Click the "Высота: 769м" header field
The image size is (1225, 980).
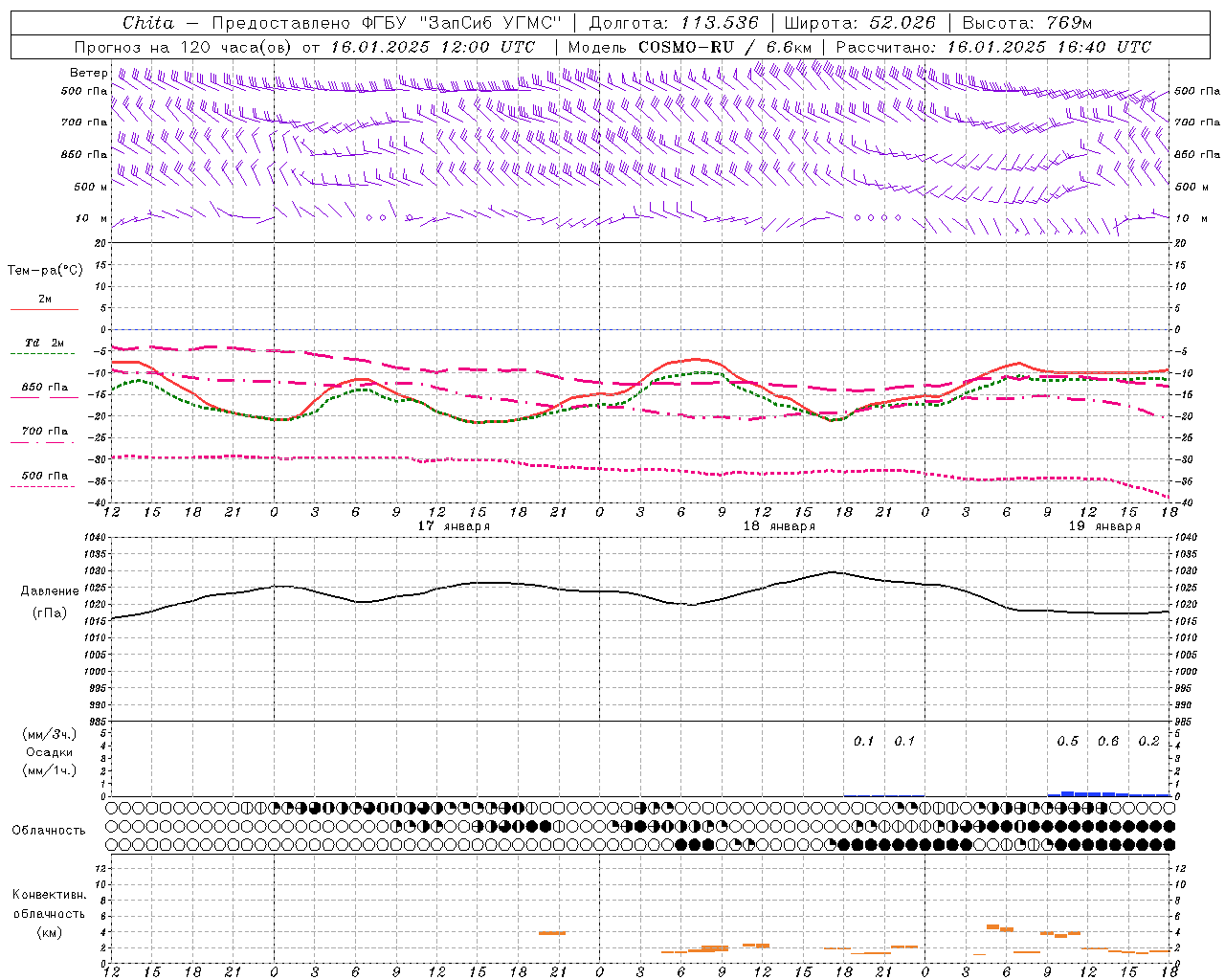(1027, 23)
